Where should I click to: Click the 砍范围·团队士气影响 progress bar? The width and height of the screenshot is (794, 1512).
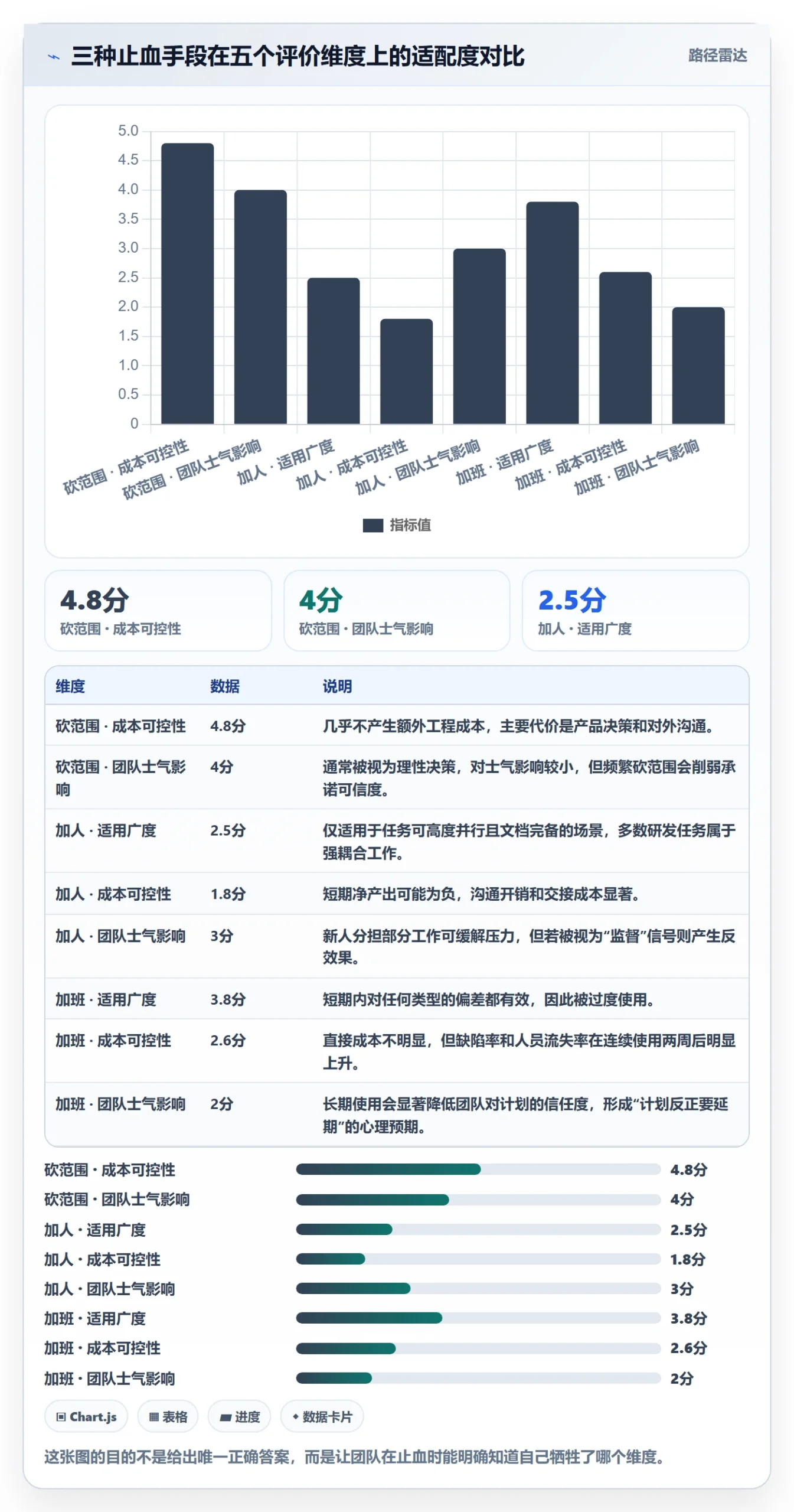click(478, 1200)
